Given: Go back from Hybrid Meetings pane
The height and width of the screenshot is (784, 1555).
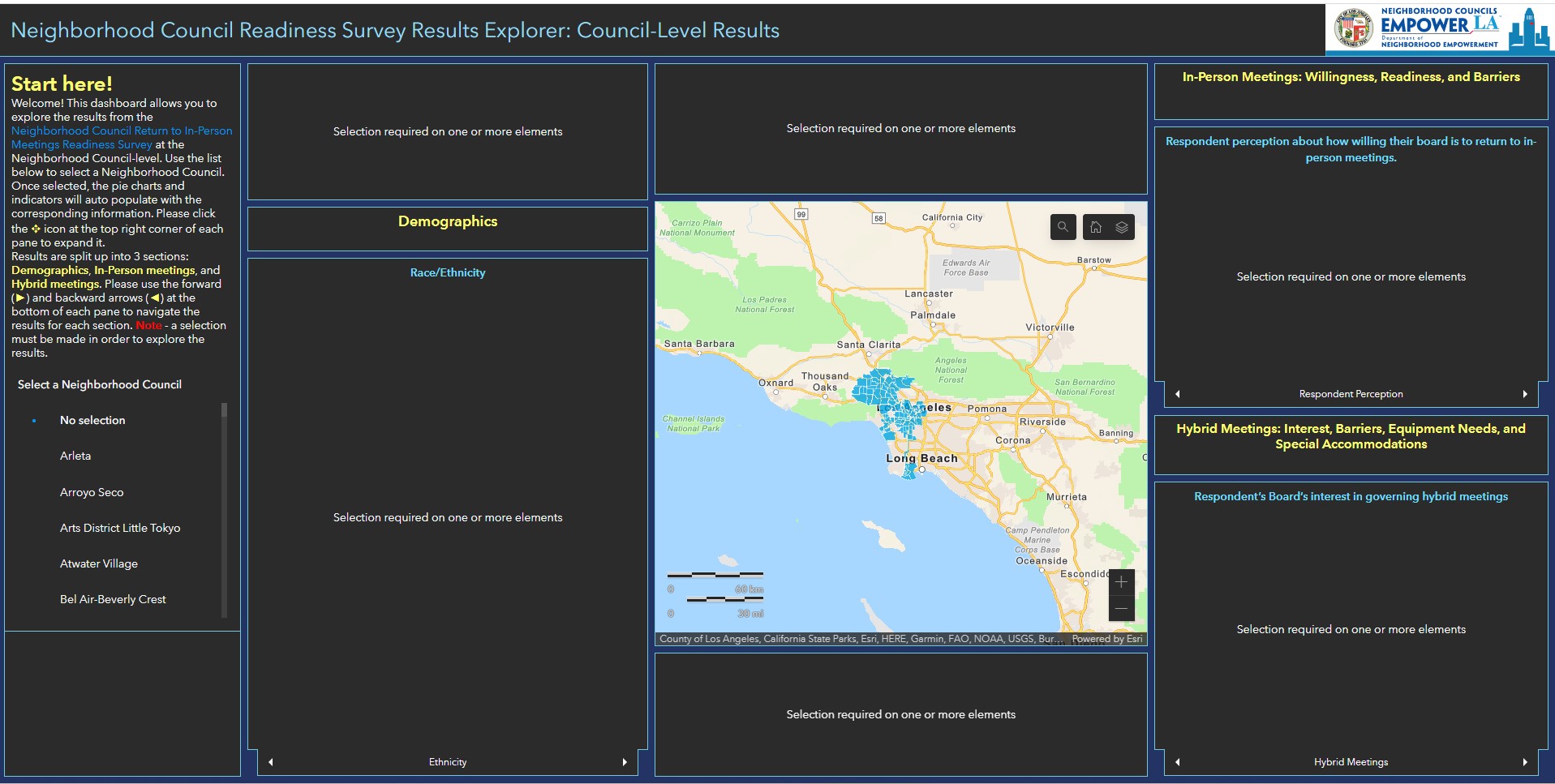Looking at the screenshot, I should (x=1178, y=762).
